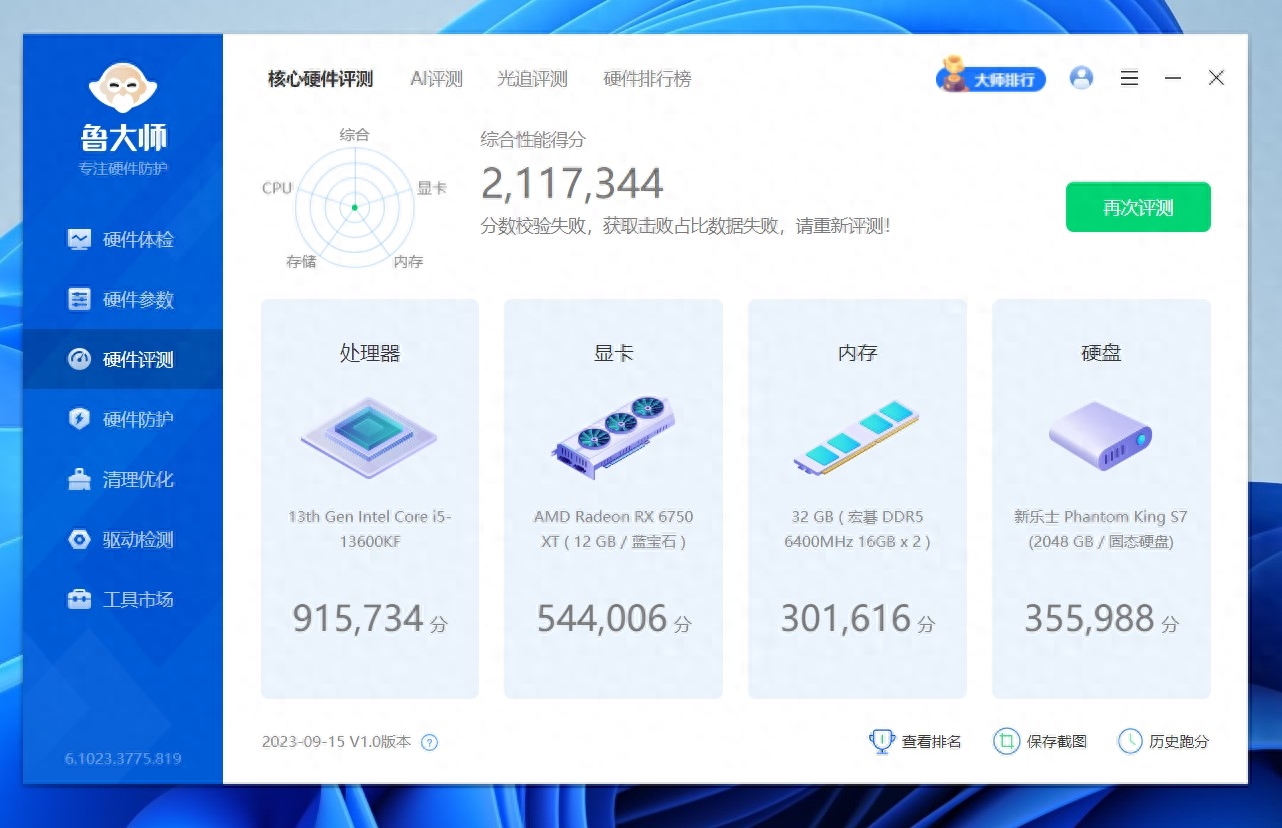Click the radar chart performance graph
The width and height of the screenshot is (1282, 828).
point(354,207)
